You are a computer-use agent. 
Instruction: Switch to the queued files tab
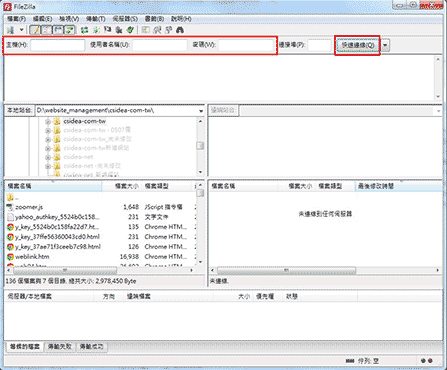[25, 347]
